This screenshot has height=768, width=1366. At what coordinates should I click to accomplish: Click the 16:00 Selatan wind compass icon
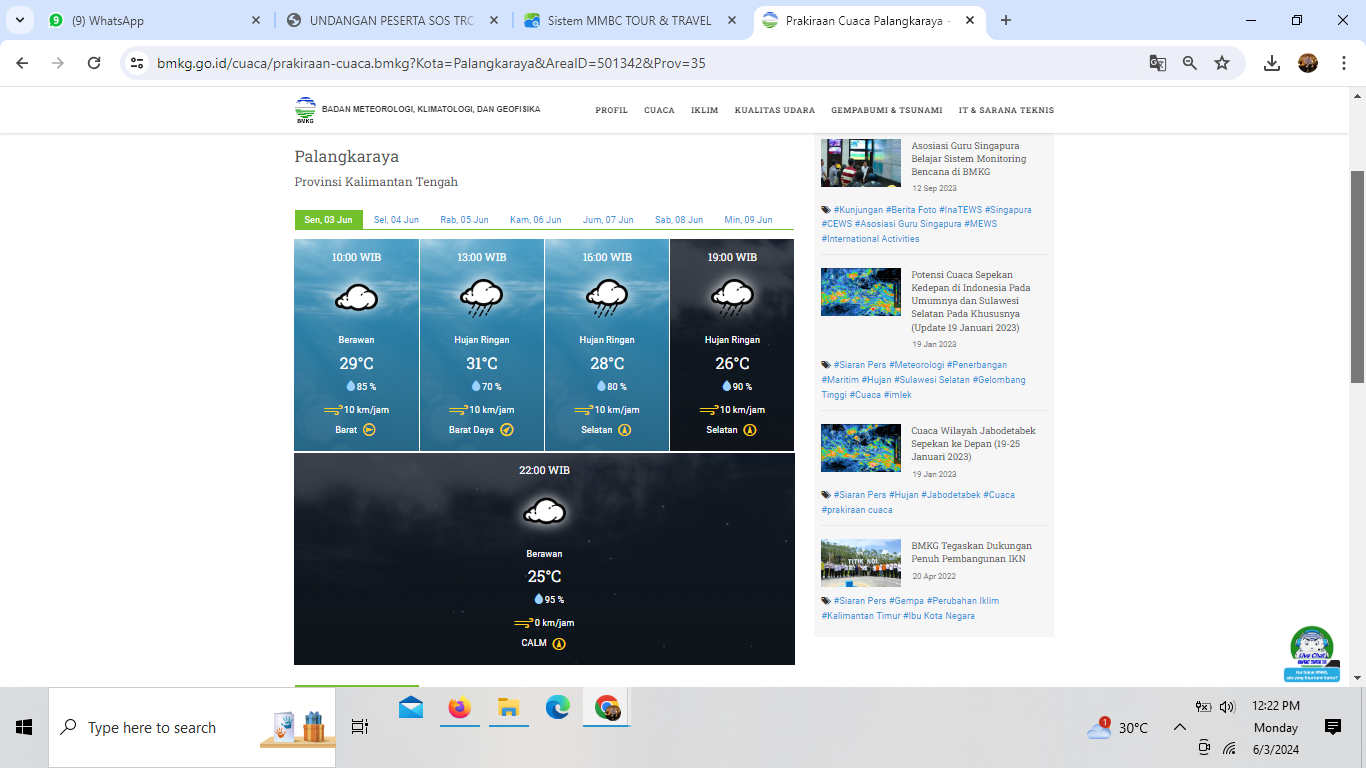click(624, 430)
